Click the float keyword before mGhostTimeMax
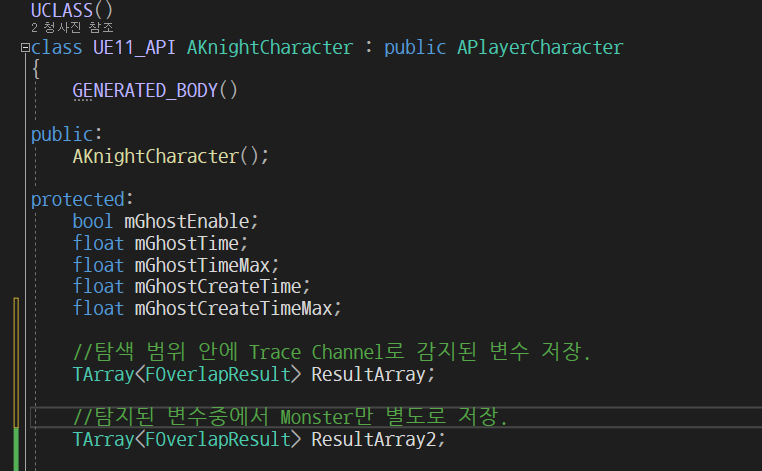The image size is (762, 471). pyautogui.click(x=98, y=265)
